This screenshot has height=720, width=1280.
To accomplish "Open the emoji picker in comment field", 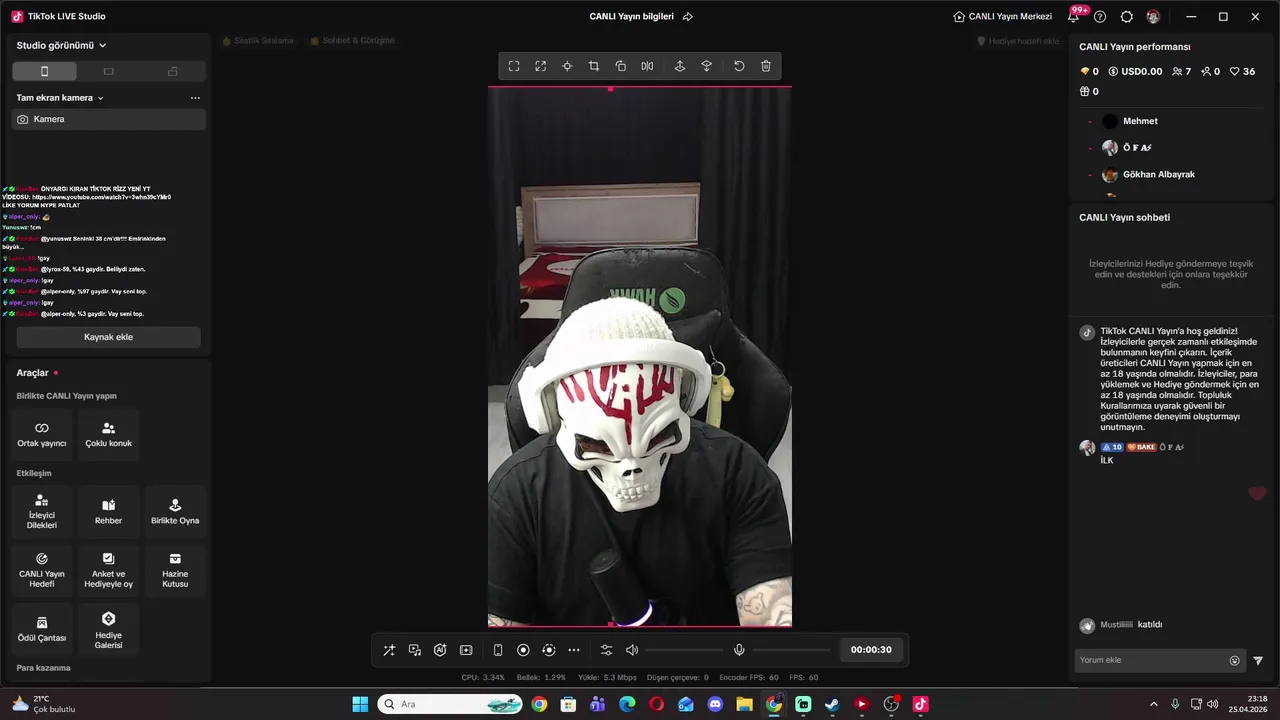I will [1234, 661].
